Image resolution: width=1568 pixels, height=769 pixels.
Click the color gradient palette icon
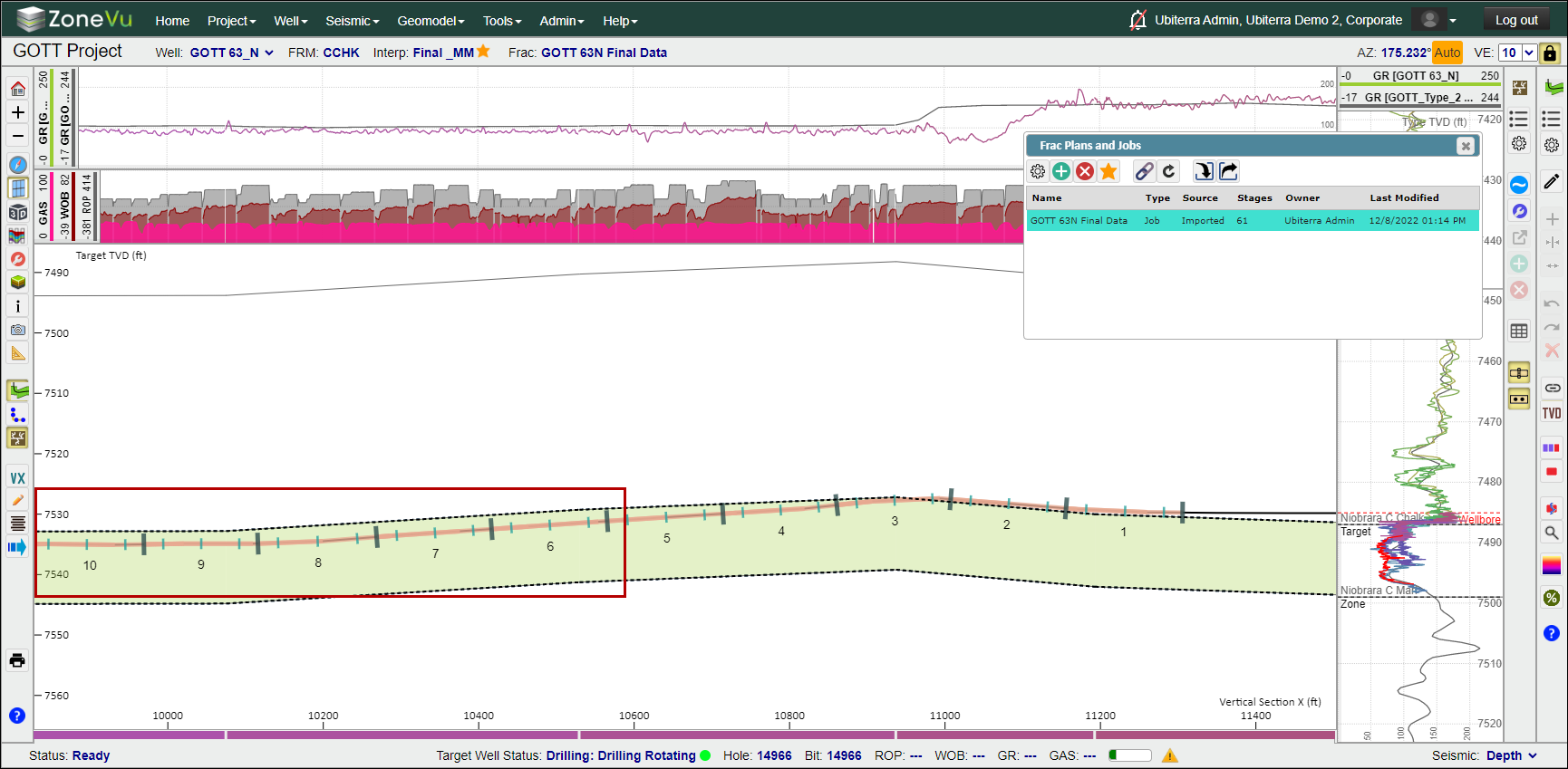click(x=1552, y=565)
